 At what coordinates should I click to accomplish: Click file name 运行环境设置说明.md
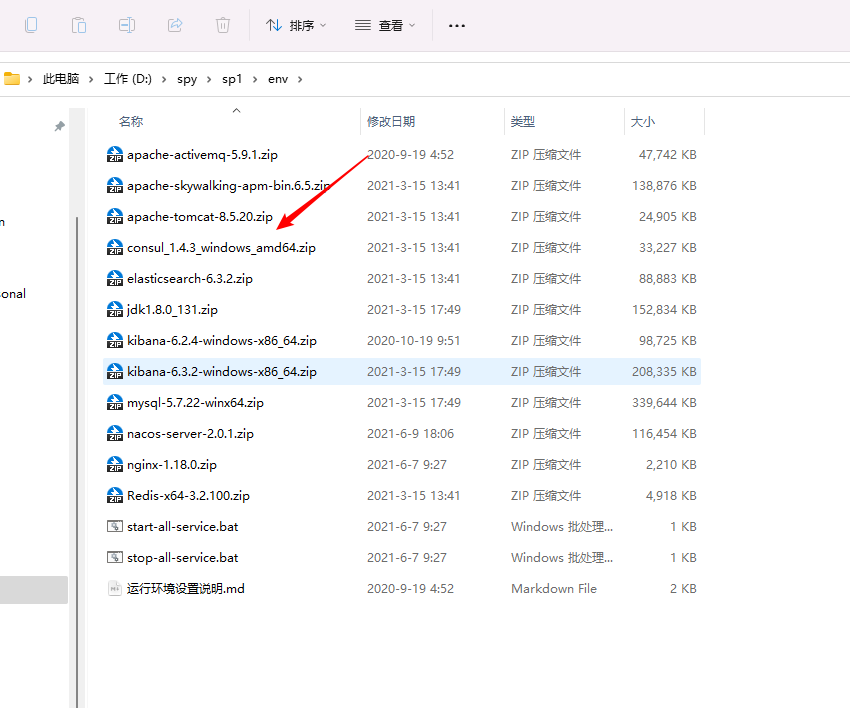pyautogui.click(x=185, y=589)
